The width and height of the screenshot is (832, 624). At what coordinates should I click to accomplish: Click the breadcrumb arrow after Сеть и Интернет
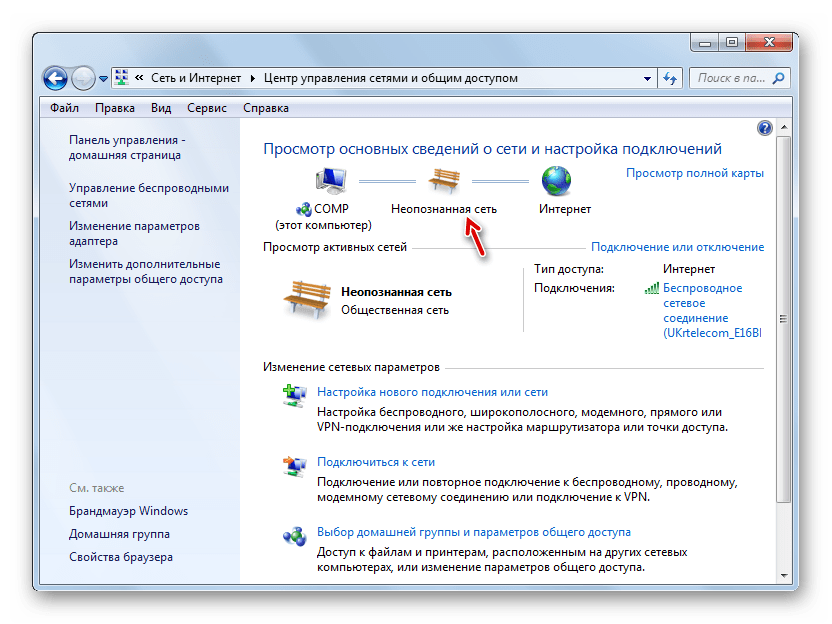click(253, 79)
